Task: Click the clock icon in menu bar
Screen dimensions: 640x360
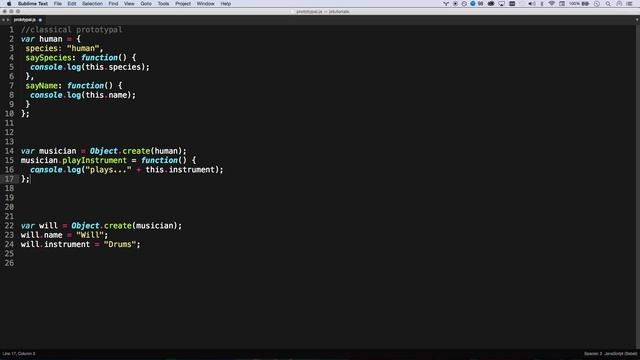Action: (x=597, y=4)
